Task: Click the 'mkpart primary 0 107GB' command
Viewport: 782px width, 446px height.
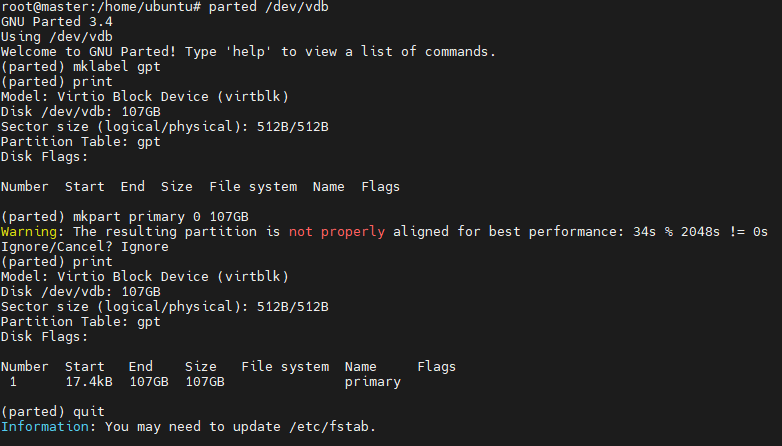Action: 161,217
